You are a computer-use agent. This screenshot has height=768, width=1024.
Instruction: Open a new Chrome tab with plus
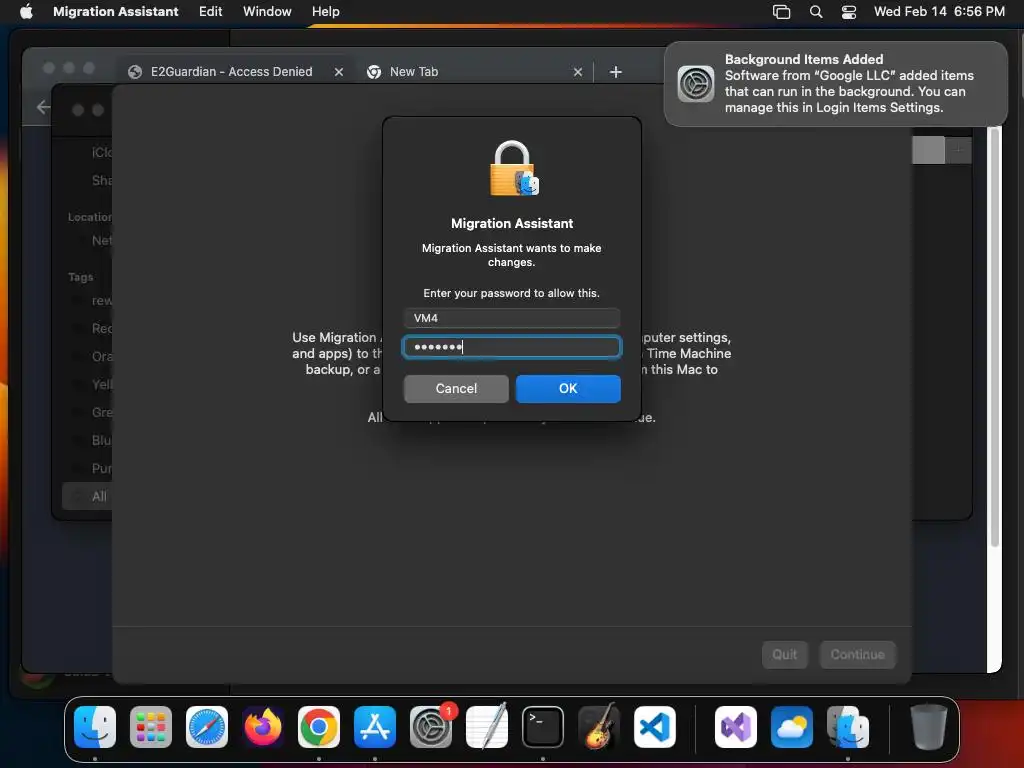coord(615,72)
